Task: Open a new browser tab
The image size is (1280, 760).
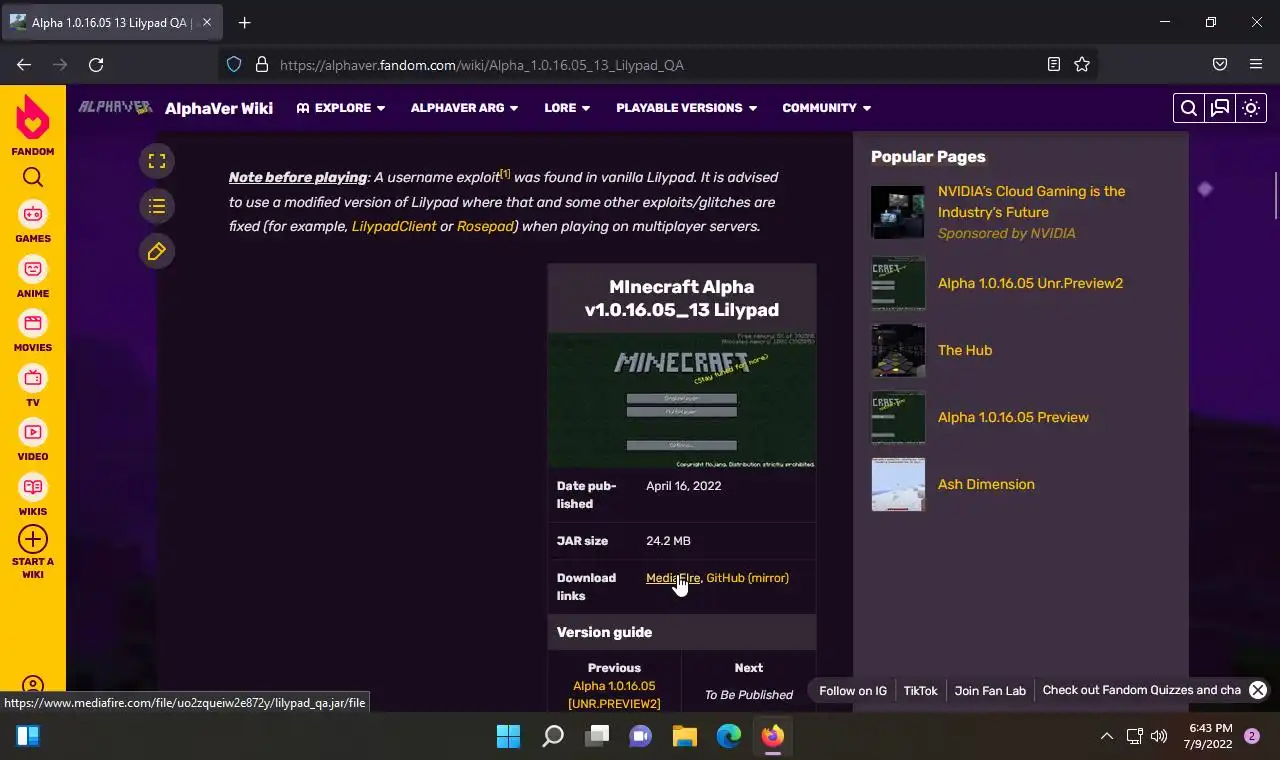Action: pyautogui.click(x=244, y=22)
